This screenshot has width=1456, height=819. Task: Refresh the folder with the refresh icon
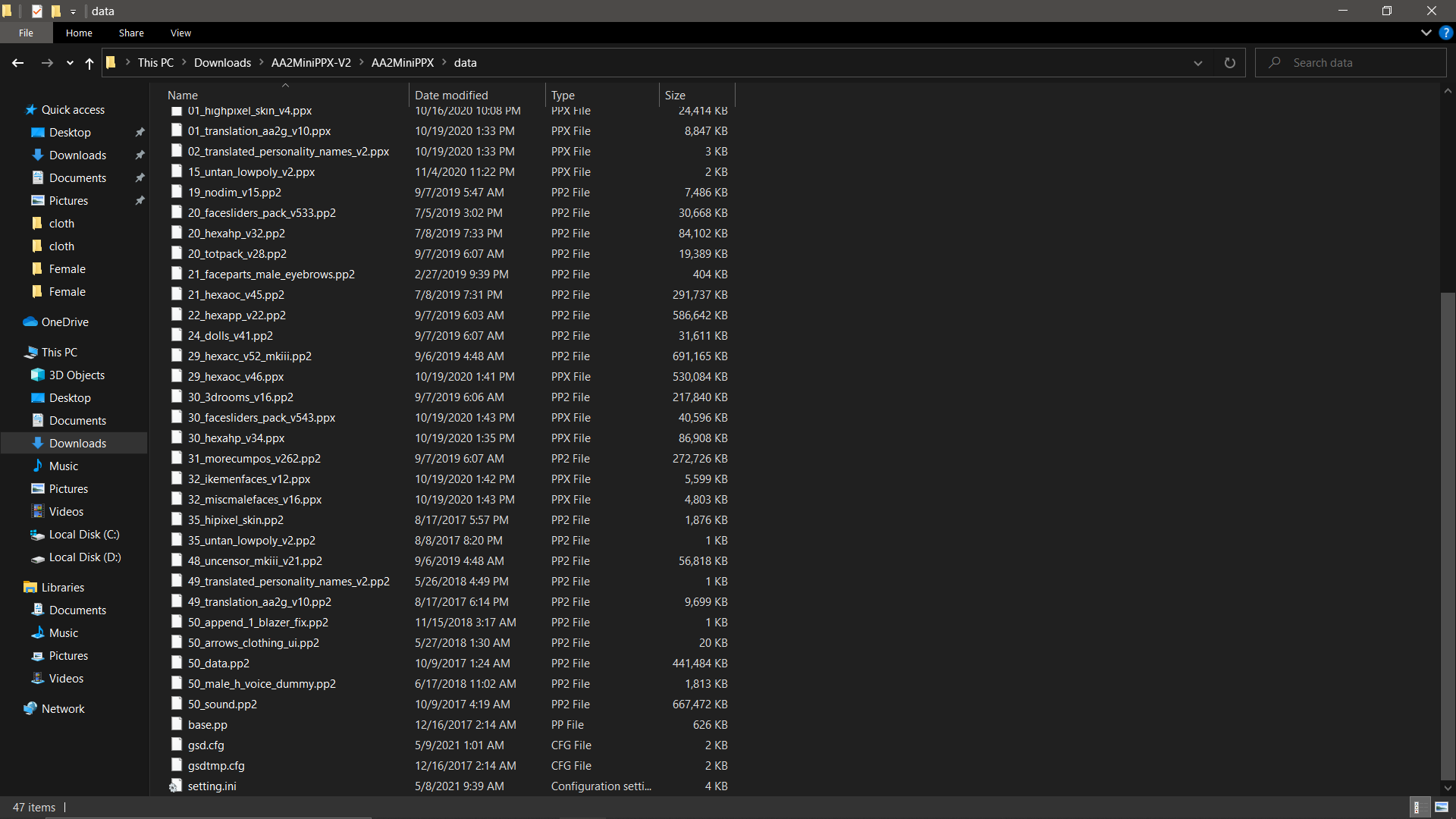pos(1229,63)
